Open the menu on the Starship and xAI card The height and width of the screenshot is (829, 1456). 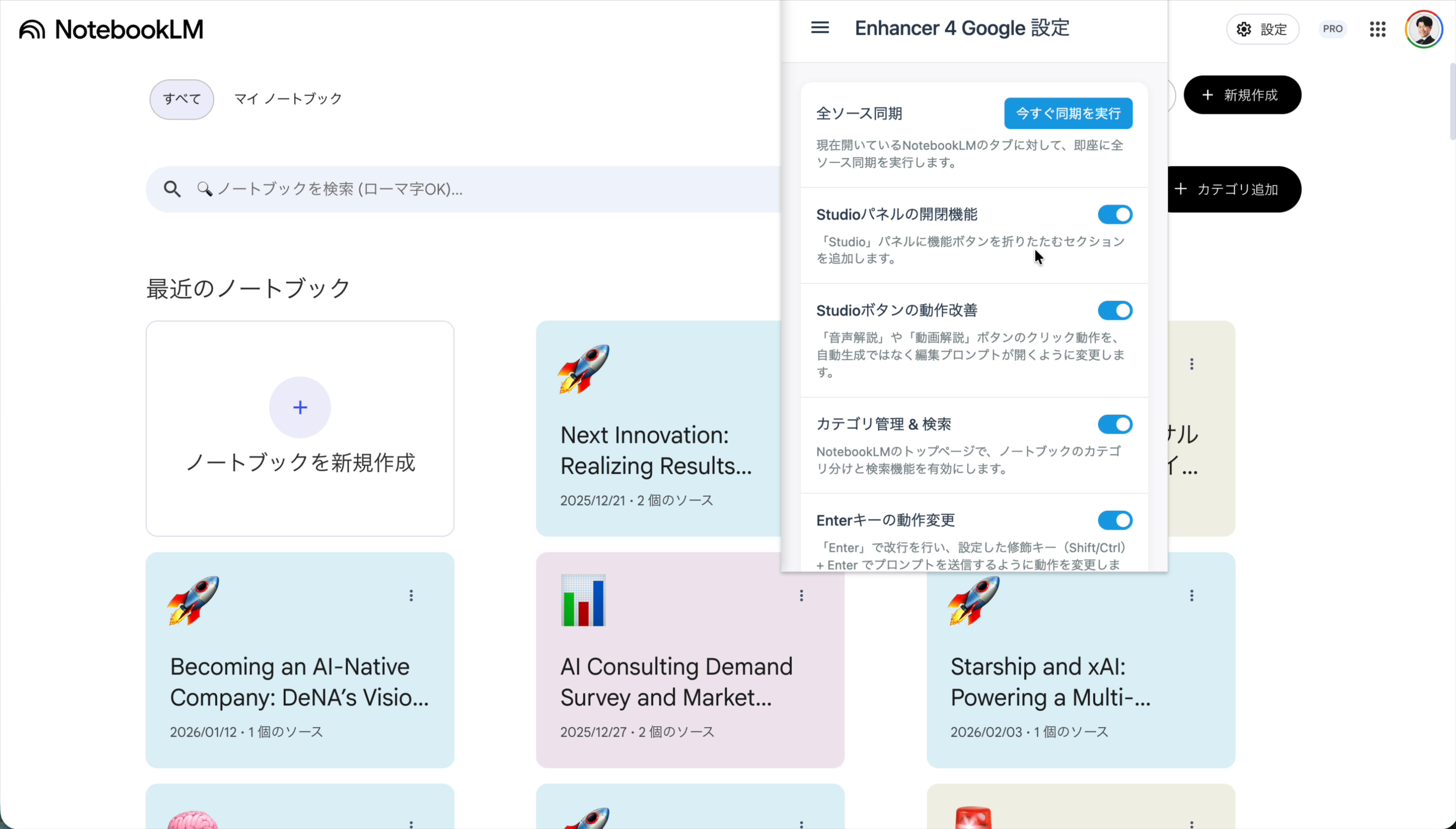pos(1193,595)
